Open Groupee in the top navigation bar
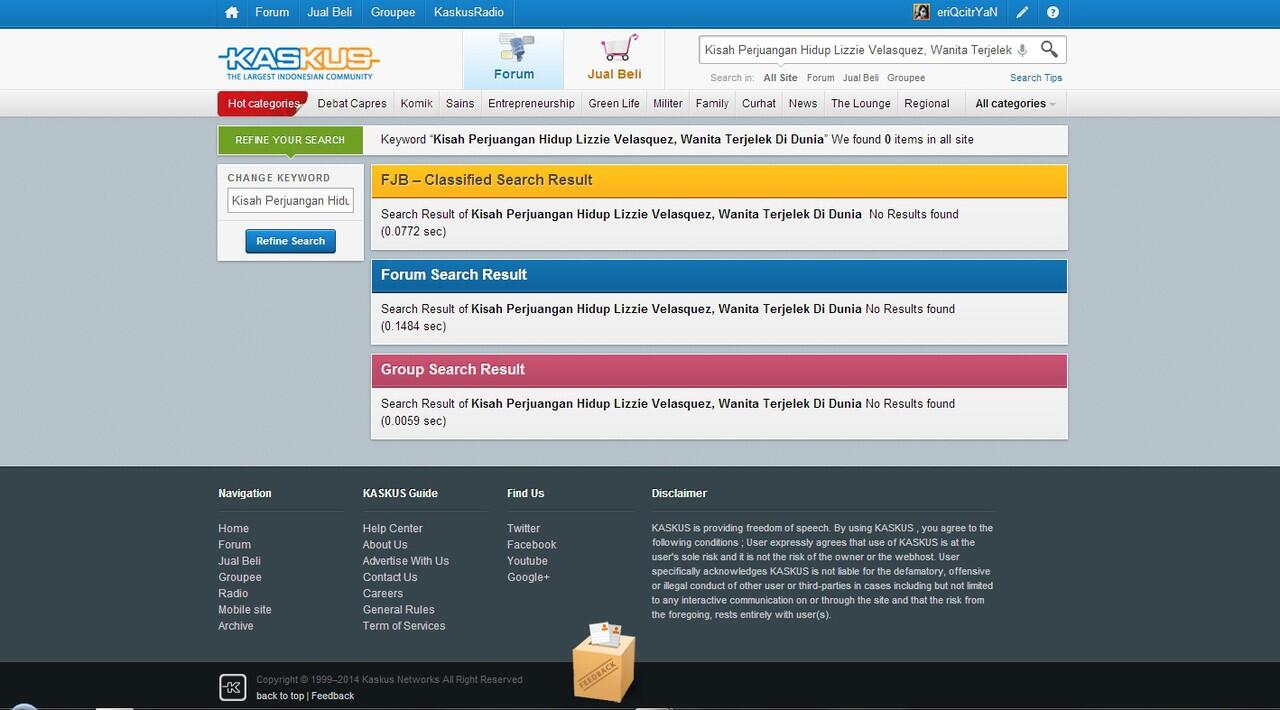 (393, 13)
